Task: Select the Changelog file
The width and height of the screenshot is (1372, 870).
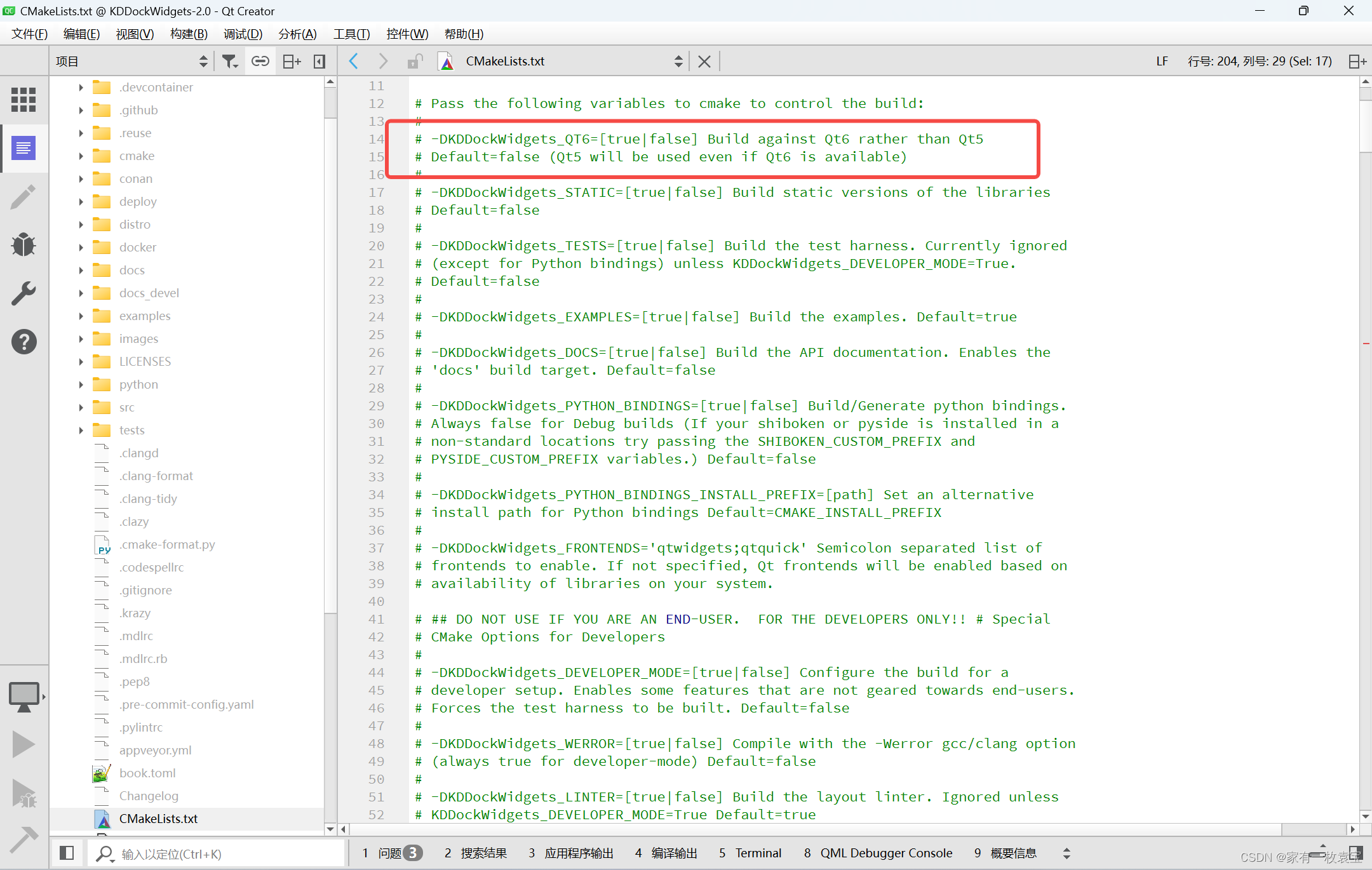Action: click(149, 796)
